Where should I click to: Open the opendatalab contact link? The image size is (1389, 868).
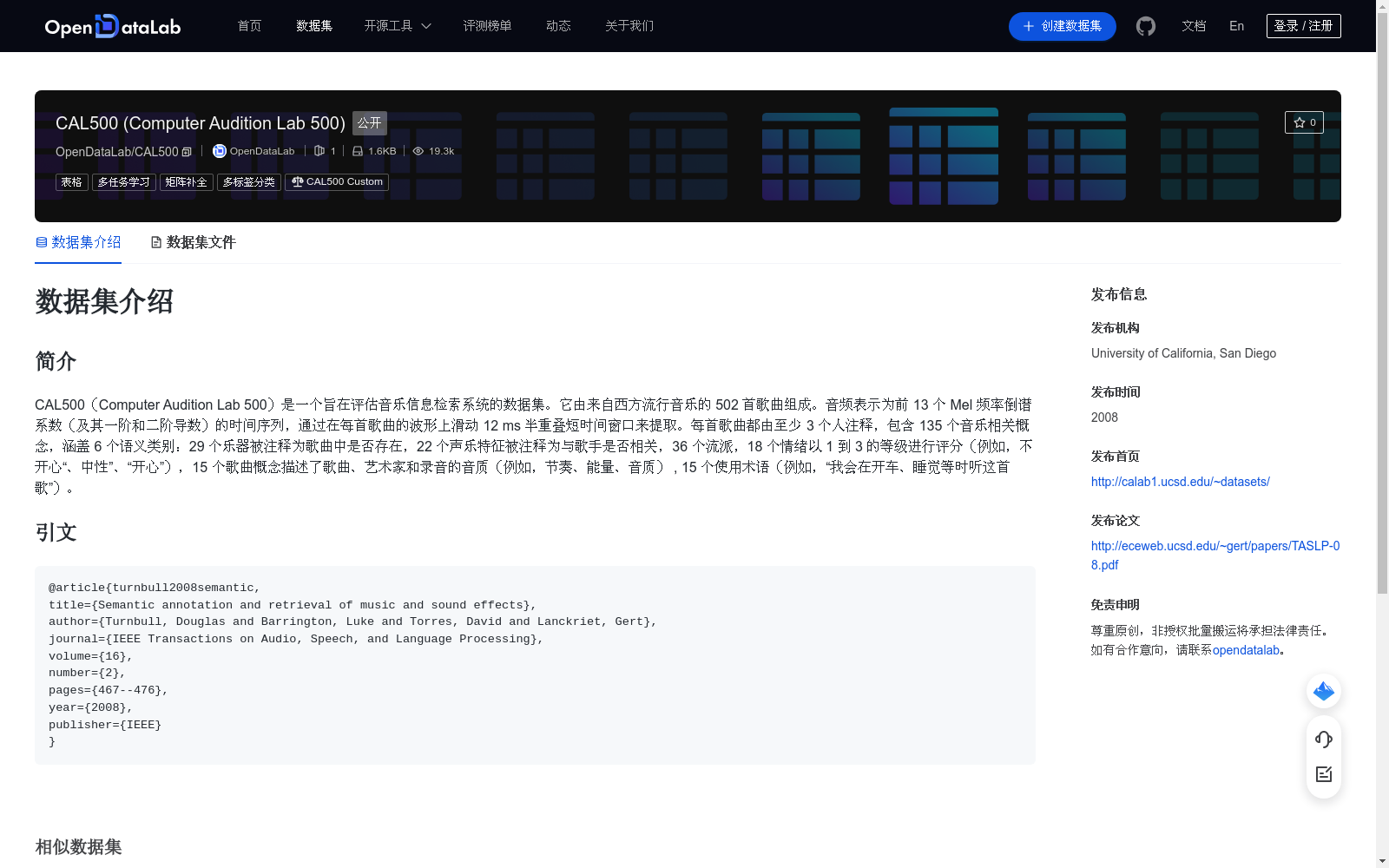point(1246,650)
